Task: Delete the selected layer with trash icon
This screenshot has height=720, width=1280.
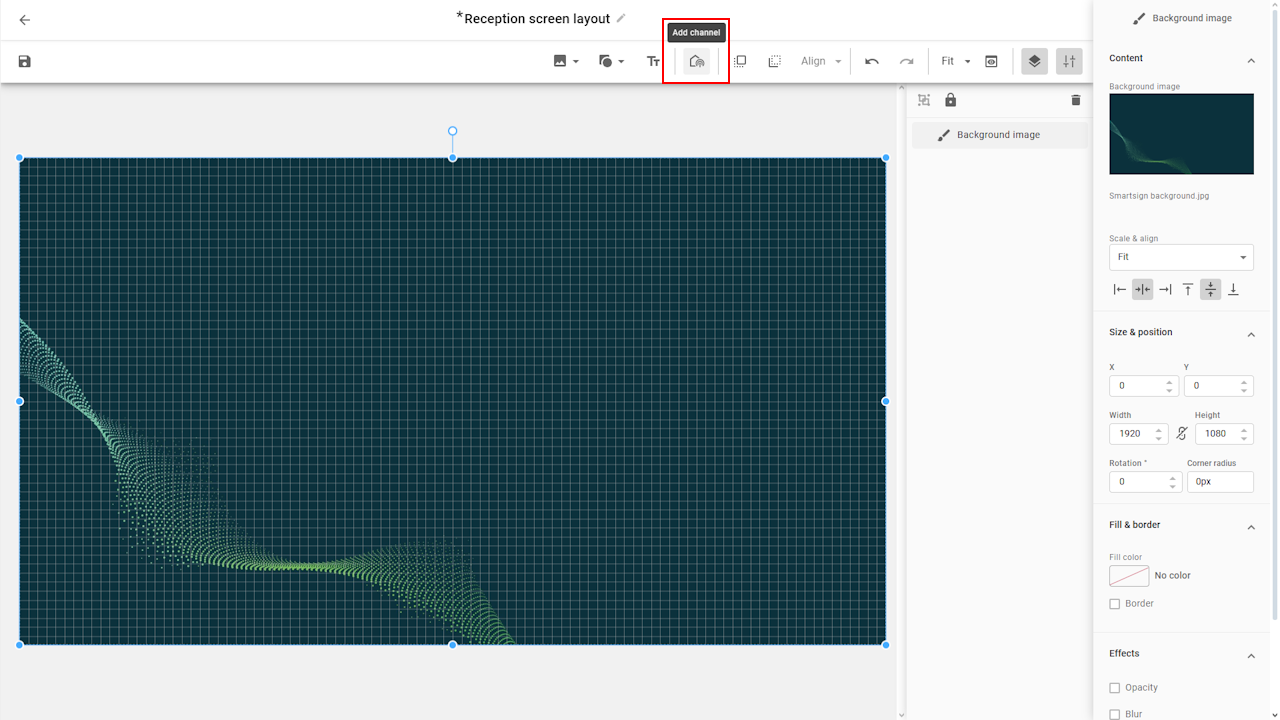Action: (1076, 100)
